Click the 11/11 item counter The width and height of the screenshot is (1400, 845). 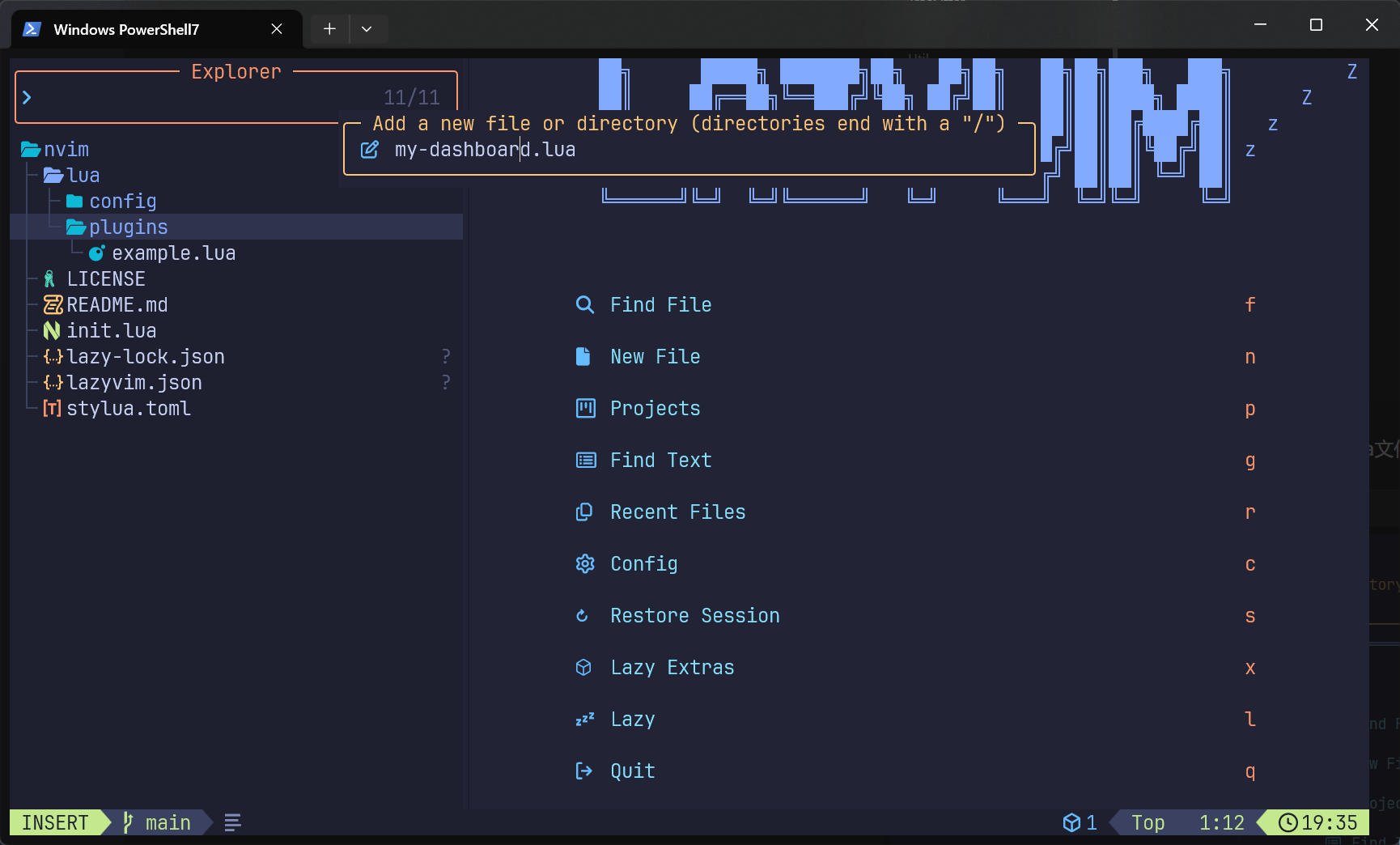(x=412, y=98)
